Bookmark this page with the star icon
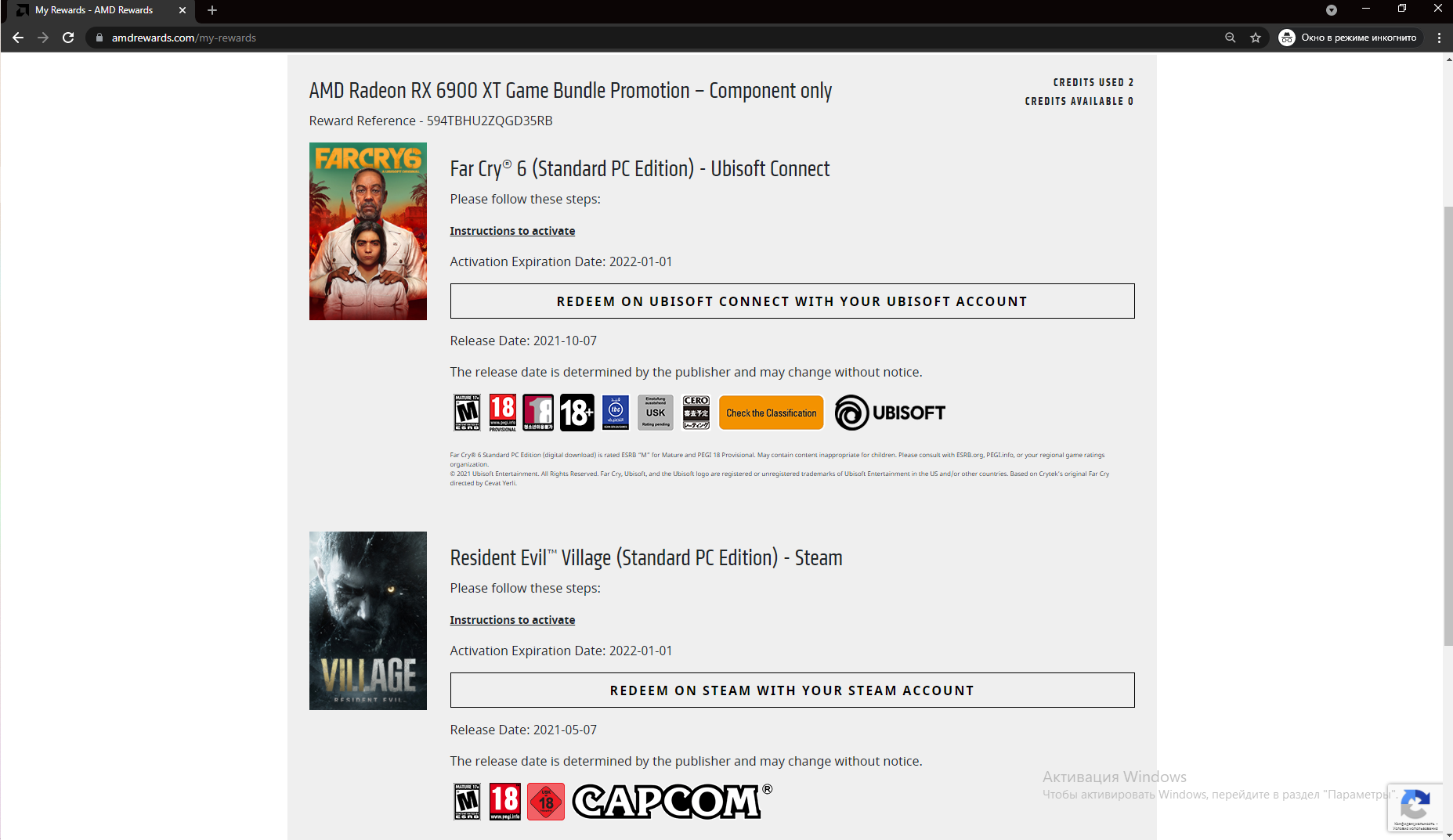The height and width of the screenshot is (840, 1453). tap(1256, 38)
